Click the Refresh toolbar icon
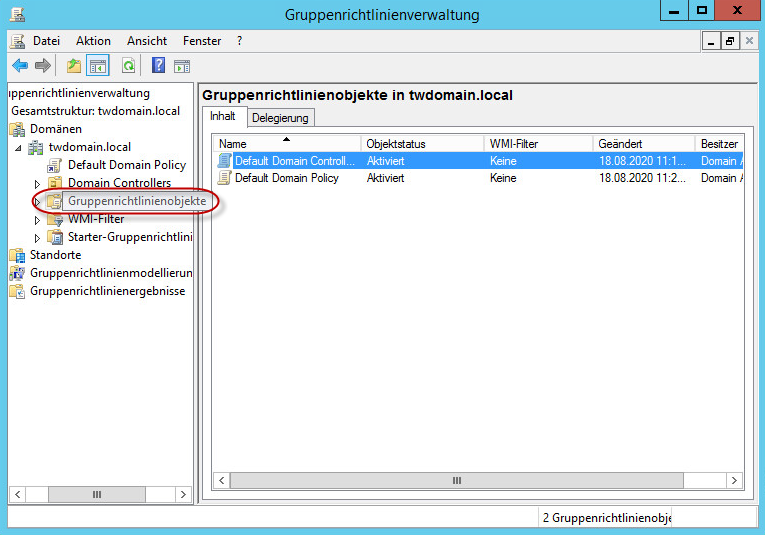765x535 pixels. pyautogui.click(x=128, y=65)
